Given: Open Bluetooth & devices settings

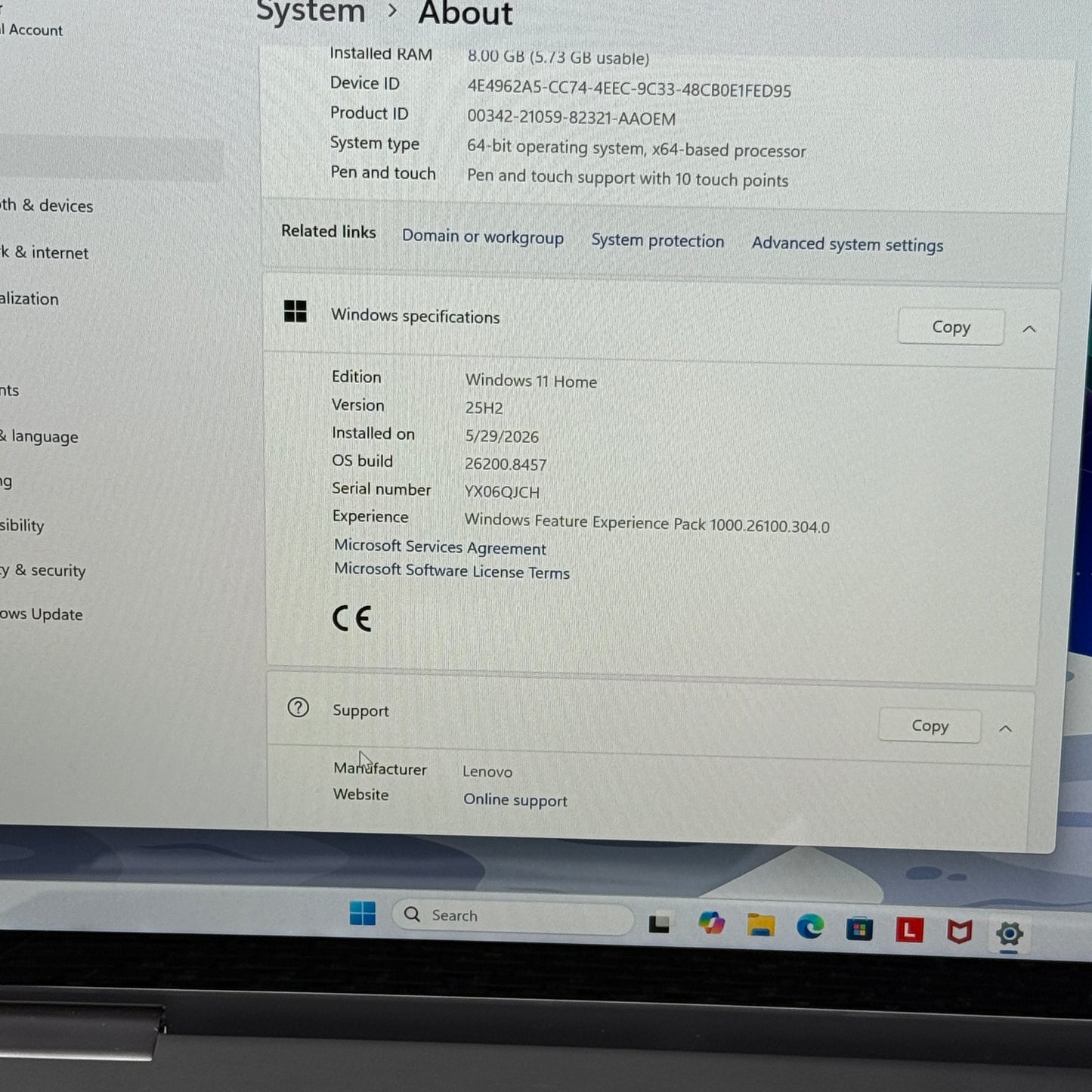Looking at the screenshot, I should 45,206.
